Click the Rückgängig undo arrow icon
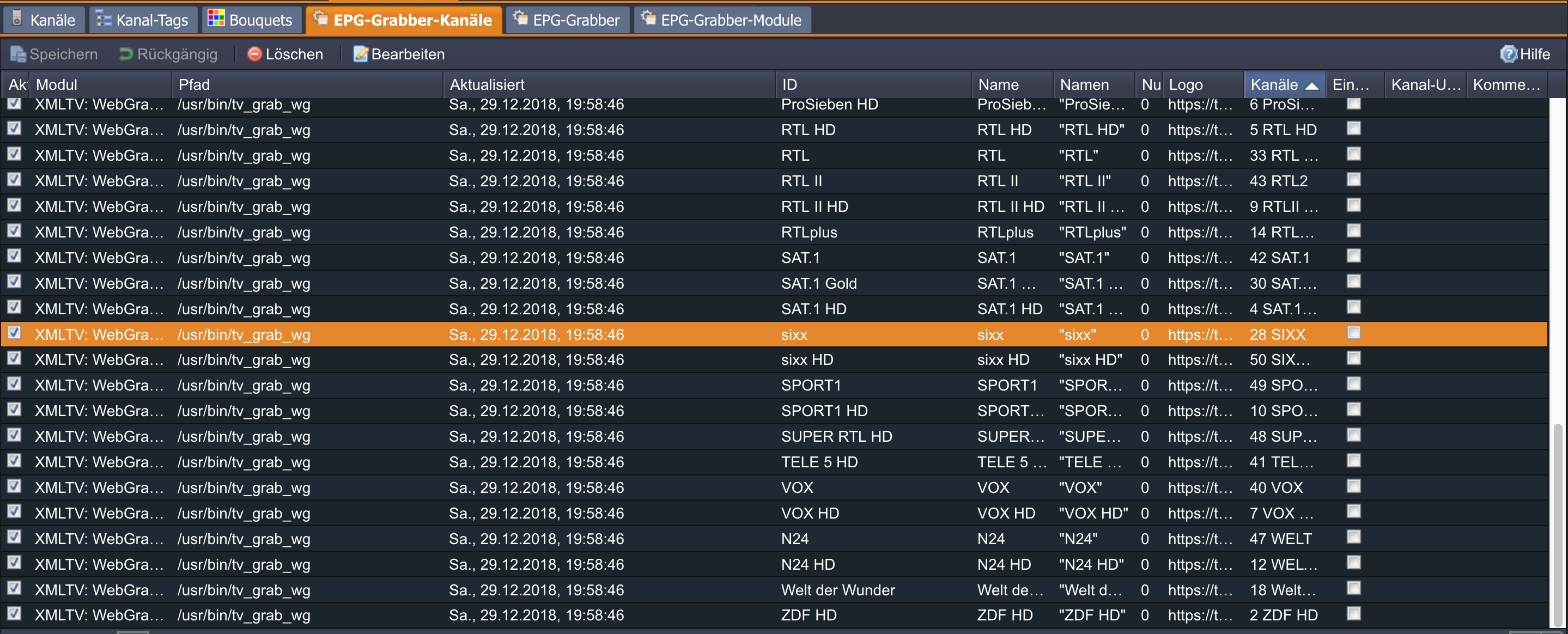Screen dimensions: 1568x634 click(126, 54)
